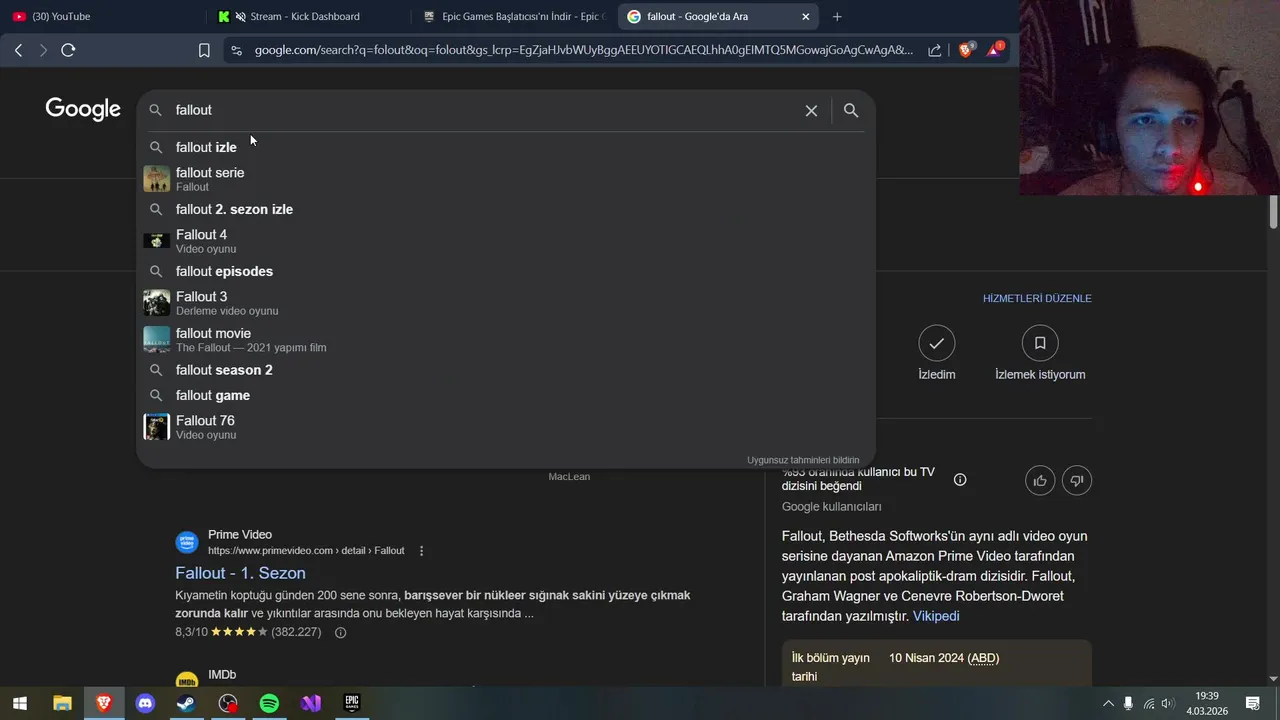Open a new browser tab with plus
1280x720 pixels.
click(837, 16)
